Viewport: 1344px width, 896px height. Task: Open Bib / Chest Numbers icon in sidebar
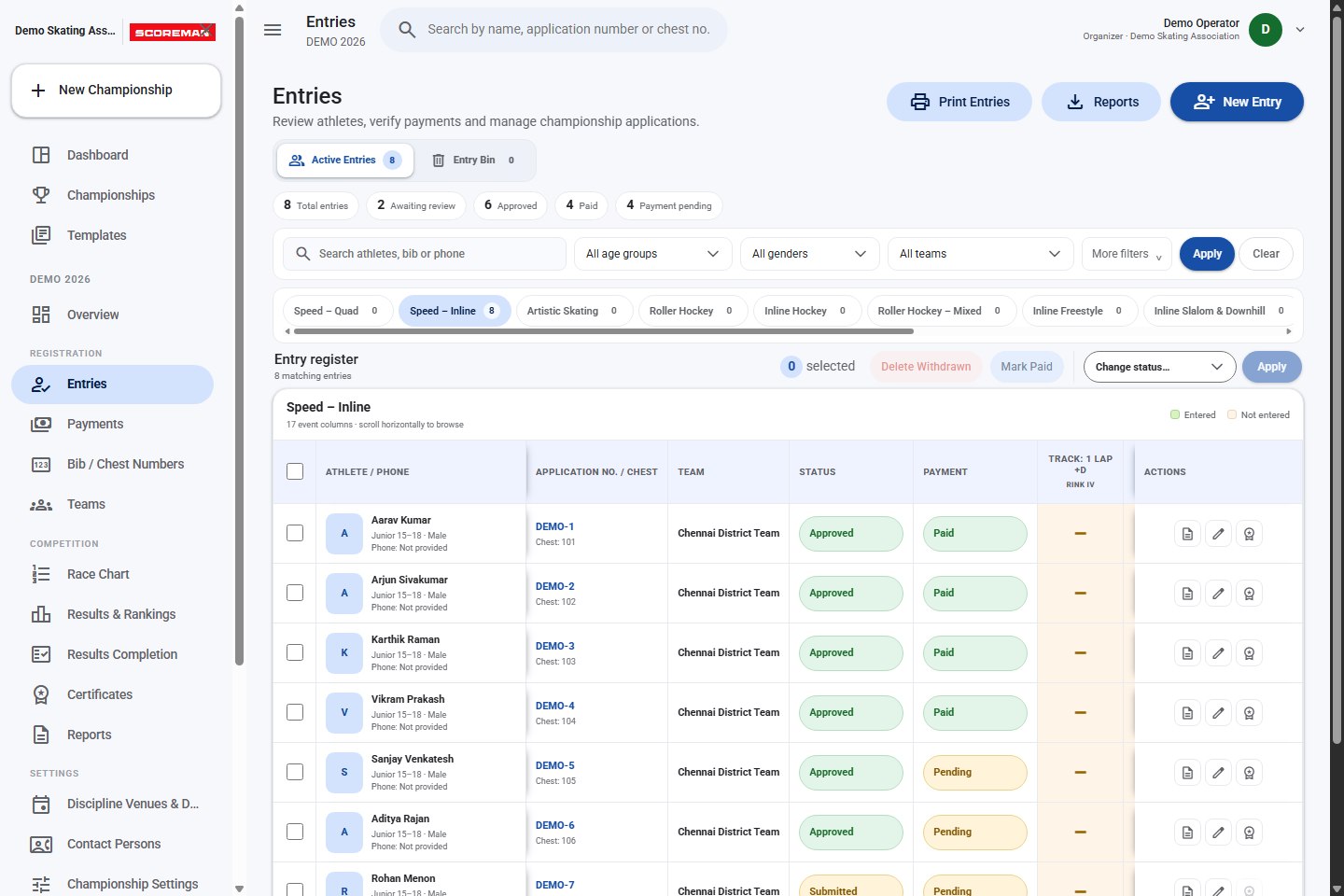pos(41,464)
